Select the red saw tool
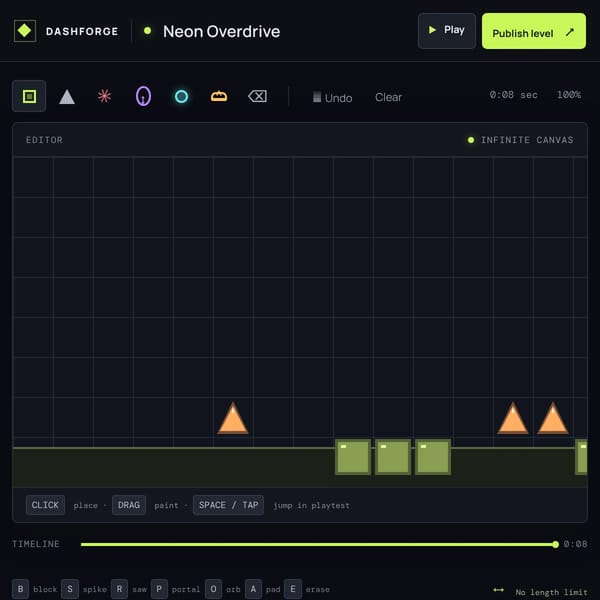This screenshot has height=600, width=600. [104, 96]
